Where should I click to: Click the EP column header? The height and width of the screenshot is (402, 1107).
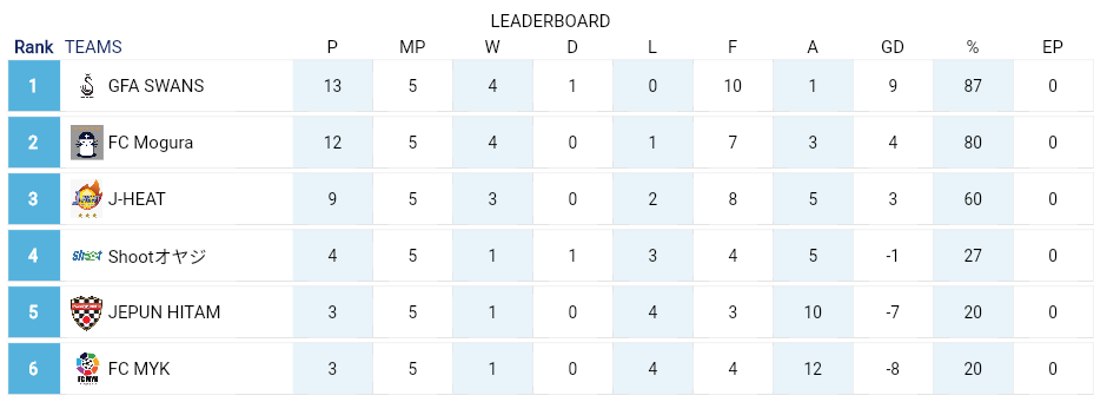pyautogui.click(x=1052, y=47)
